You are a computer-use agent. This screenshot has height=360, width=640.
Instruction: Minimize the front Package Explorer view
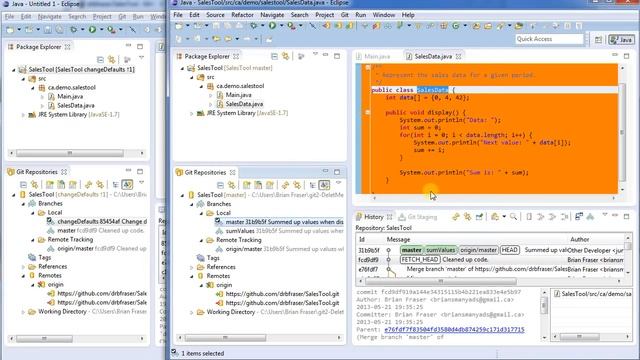(x=325, y=55)
